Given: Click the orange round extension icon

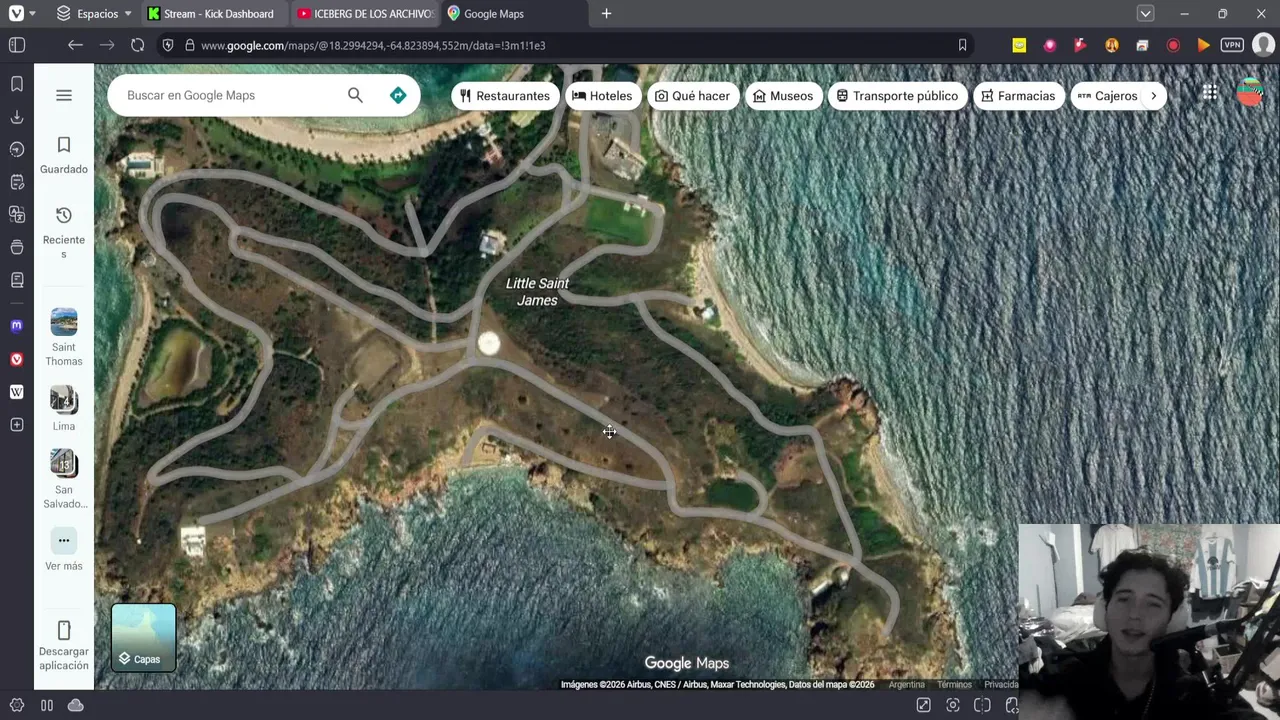Looking at the screenshot, I should tap(1111, 45).
